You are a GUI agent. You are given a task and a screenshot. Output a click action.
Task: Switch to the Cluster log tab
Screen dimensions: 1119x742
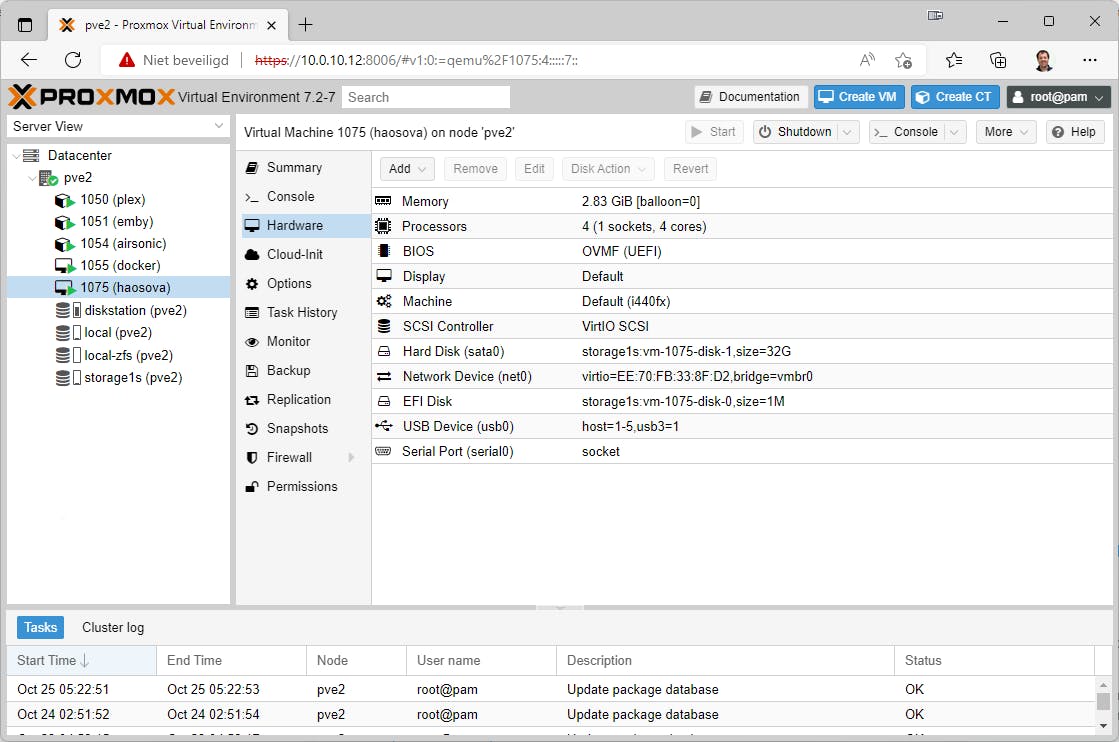point(113,627)
